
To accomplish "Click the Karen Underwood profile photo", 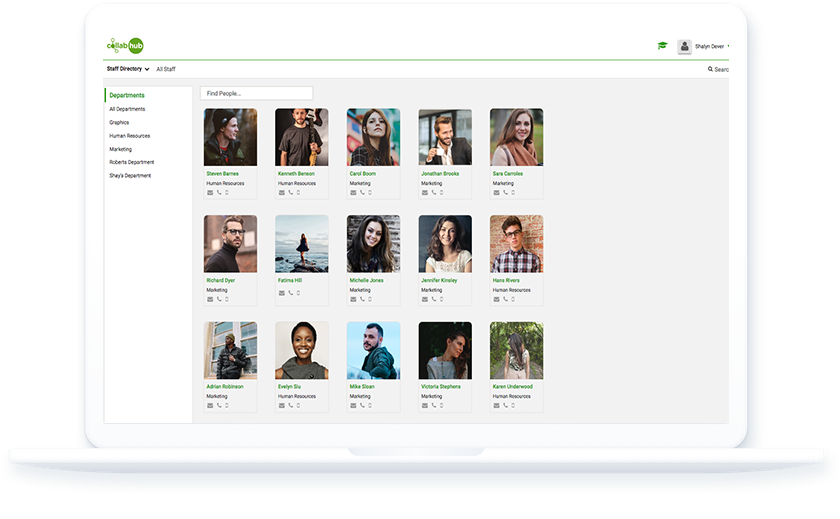I will 516,351.
